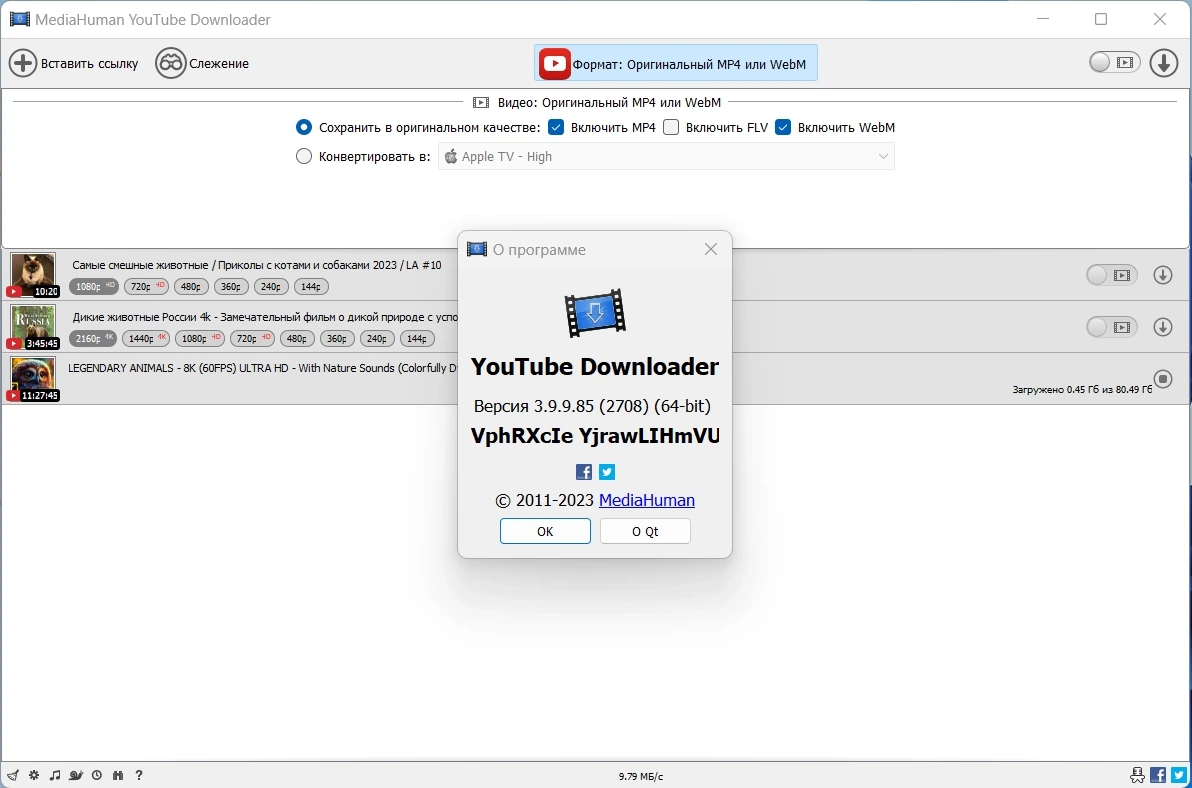Image resolution: width=1192 pixels, height=788 pixels.
Task: Select 480p for Самые смешные животные
Action: pyautogui.click(x=191, y=286)
